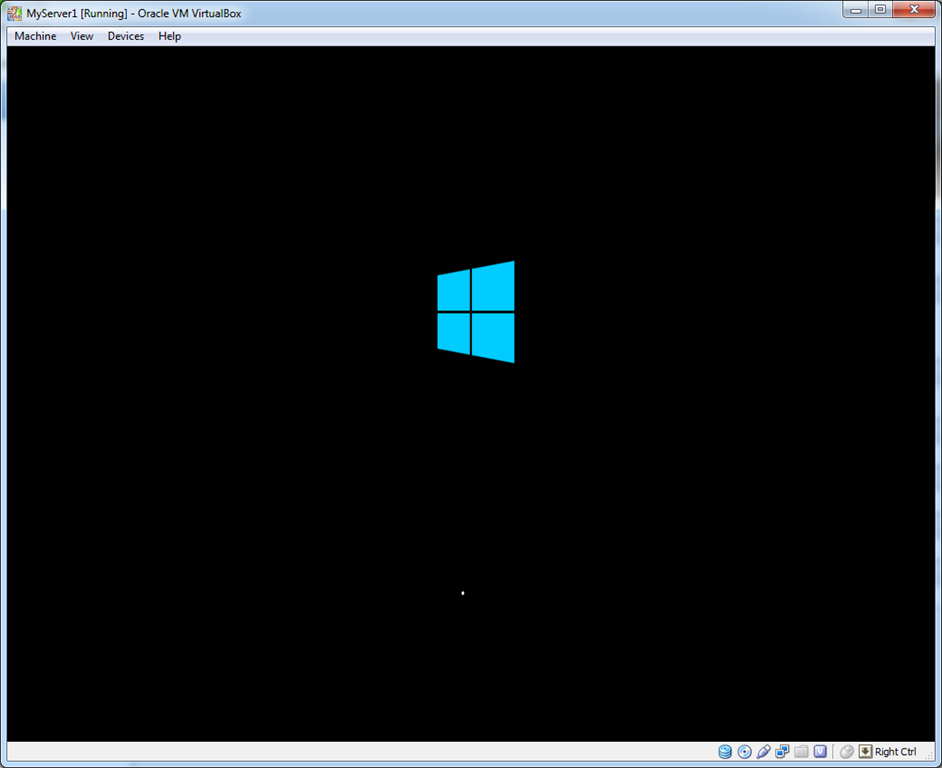Viewport: 942px width, 768px height.
Task: Click the Windows logo in the VM screen
Action: [x=476, y=312]
